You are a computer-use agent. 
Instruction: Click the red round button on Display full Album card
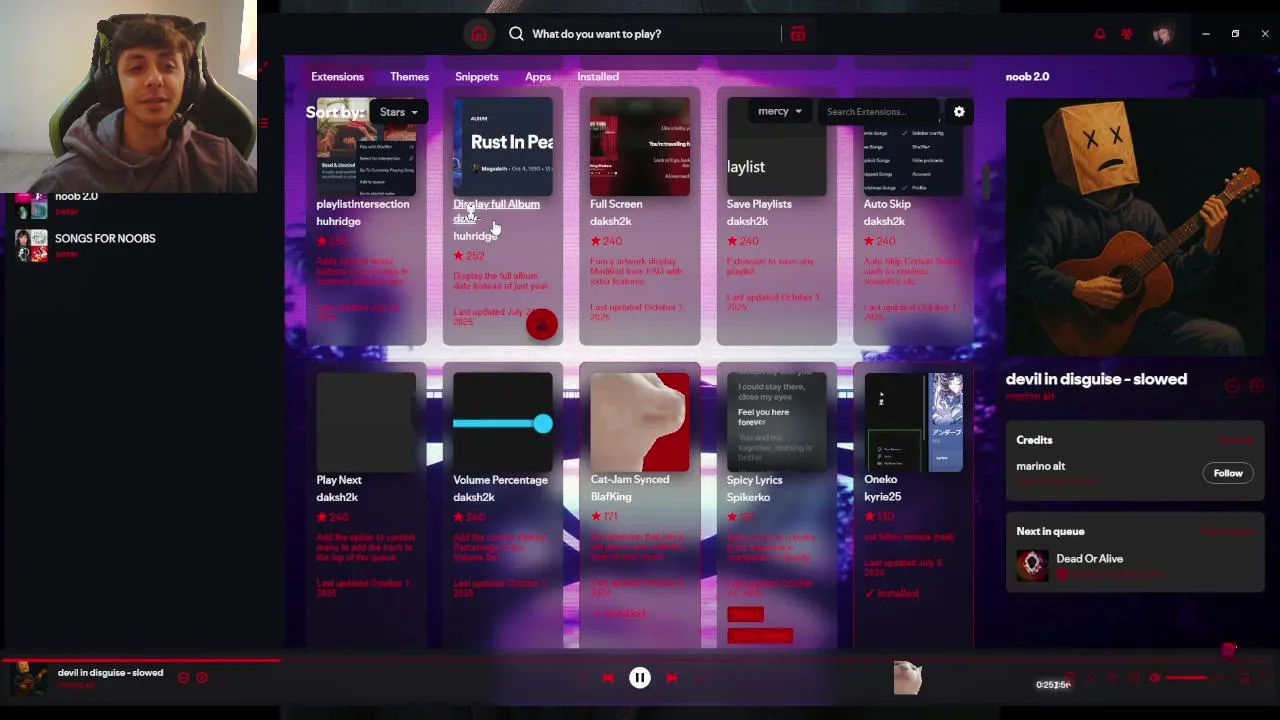(542, 324)
